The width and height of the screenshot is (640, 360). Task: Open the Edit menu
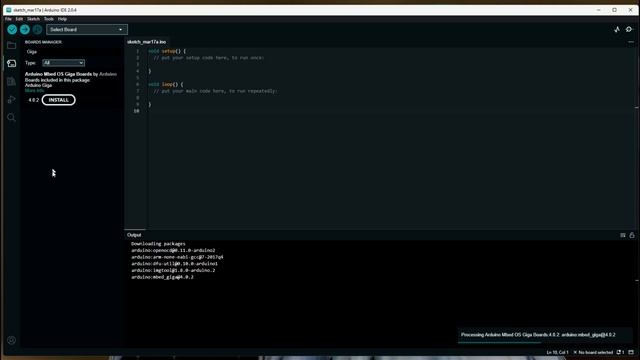click(19, 19)
